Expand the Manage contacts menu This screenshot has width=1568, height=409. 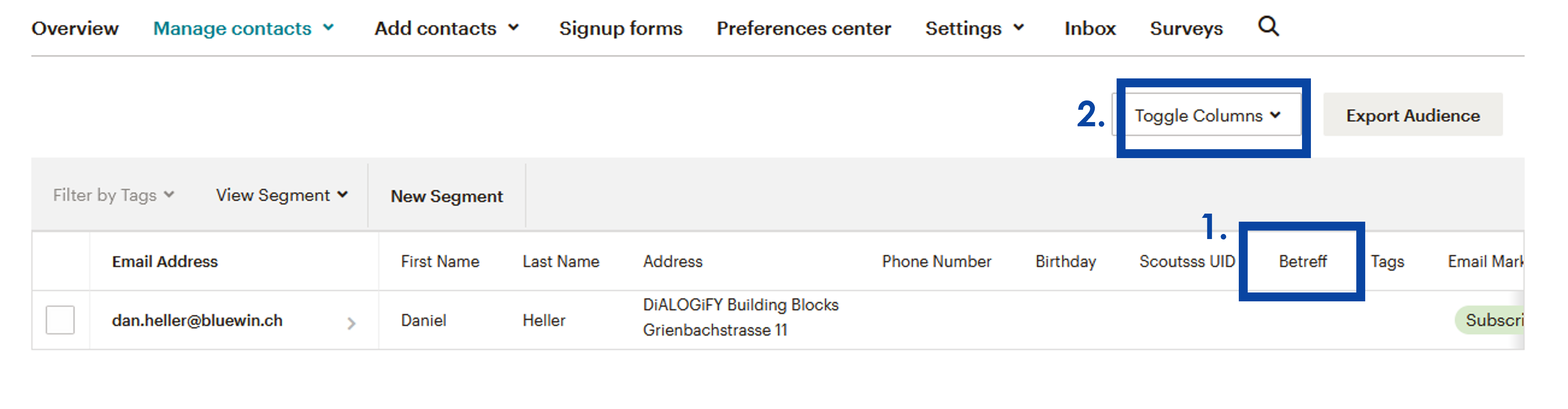(x=244, y=28)
